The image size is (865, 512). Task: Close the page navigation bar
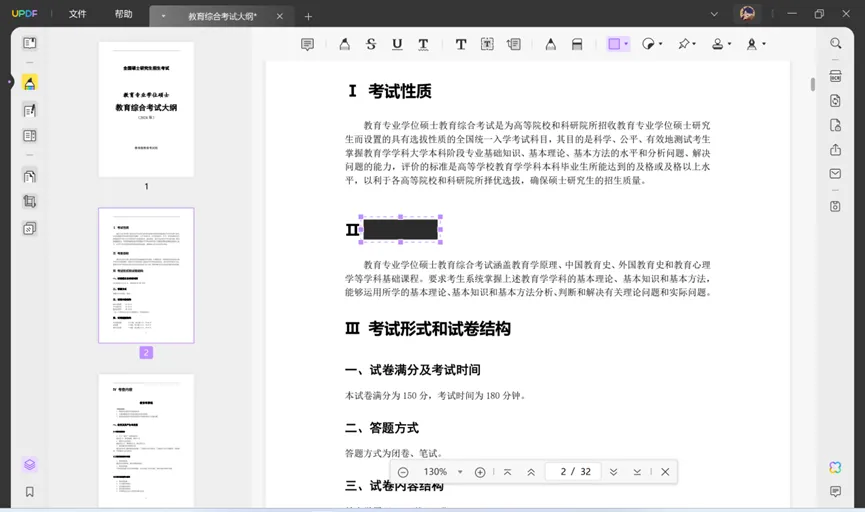[665, 472]
